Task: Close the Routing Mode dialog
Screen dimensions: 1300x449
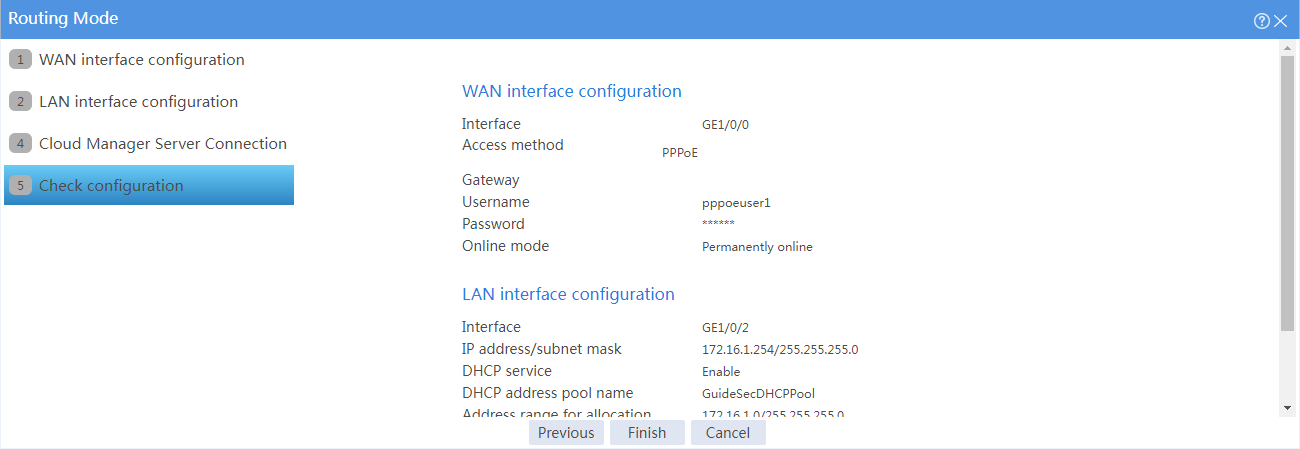Action: pyautogui.click(x=1280, y=20)
